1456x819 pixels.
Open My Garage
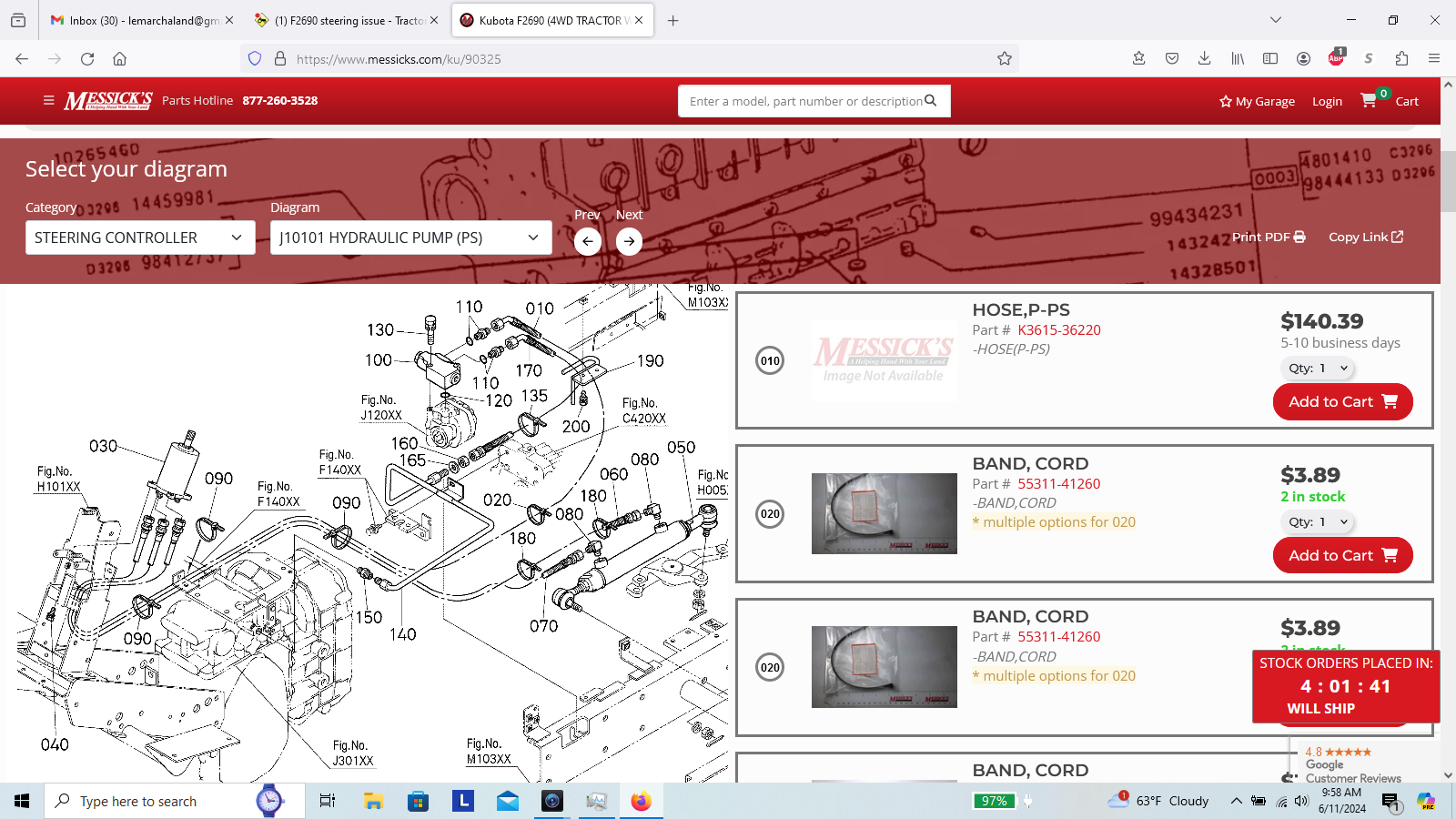(1257, 101)
